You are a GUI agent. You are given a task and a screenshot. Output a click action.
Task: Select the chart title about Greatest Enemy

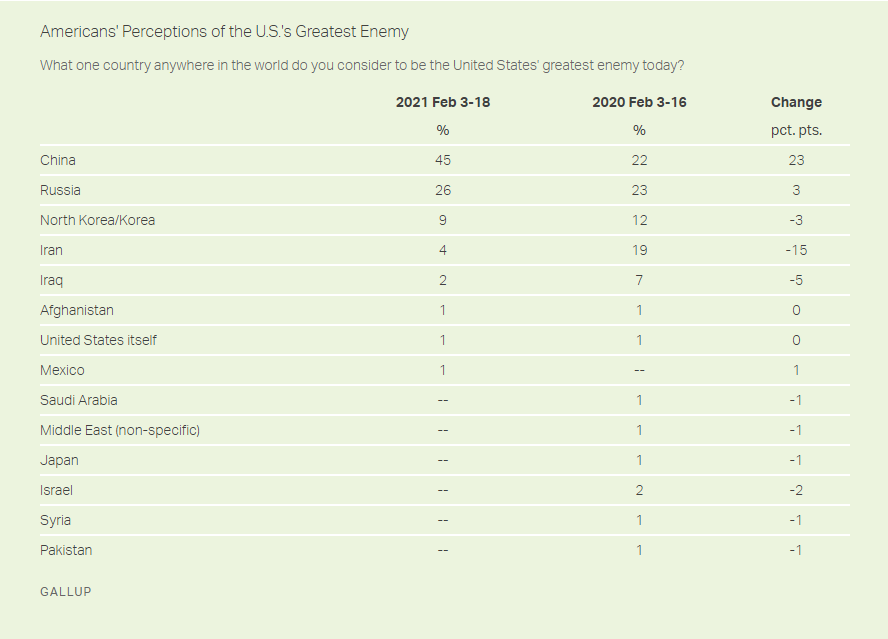(x=224, y=31)
